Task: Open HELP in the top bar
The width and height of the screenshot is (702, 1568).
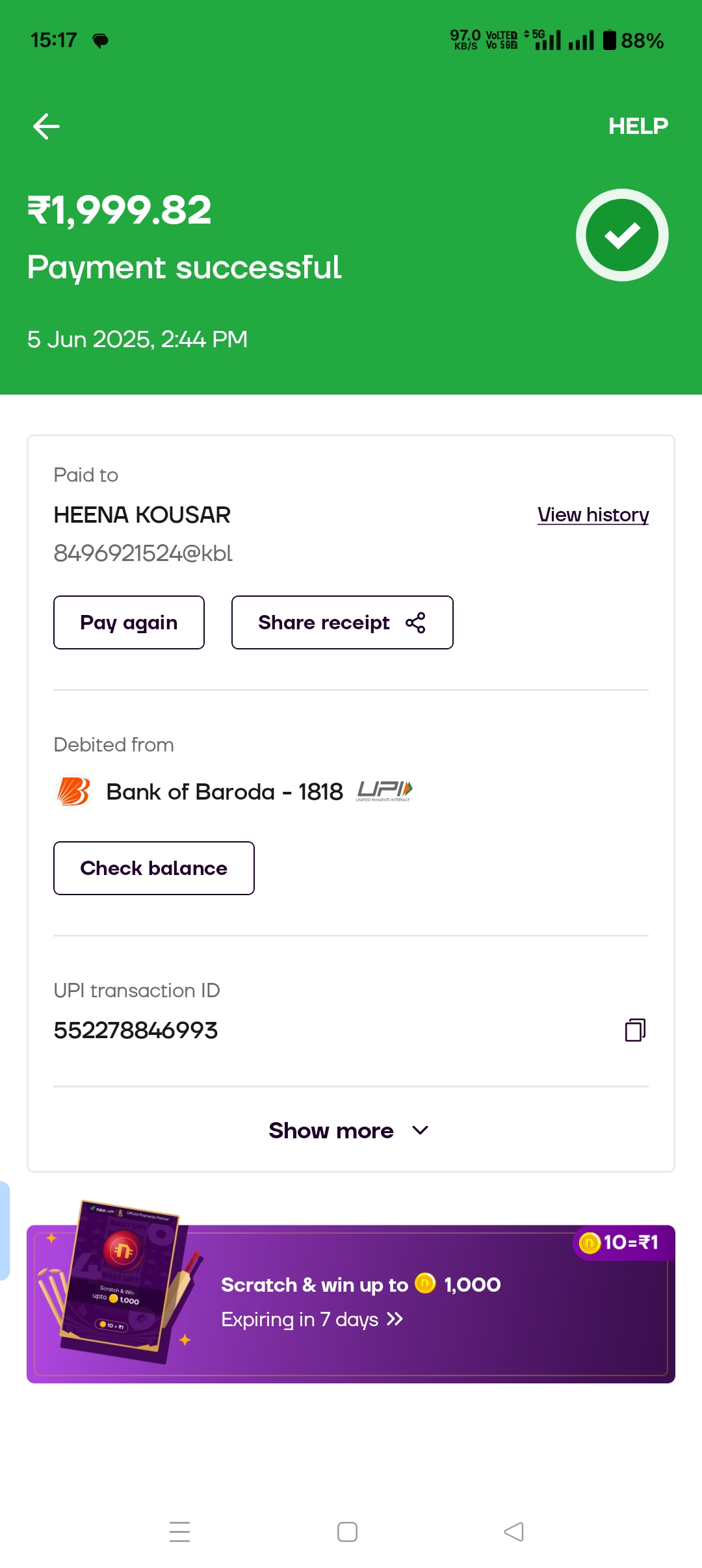Action: [638, 126]
